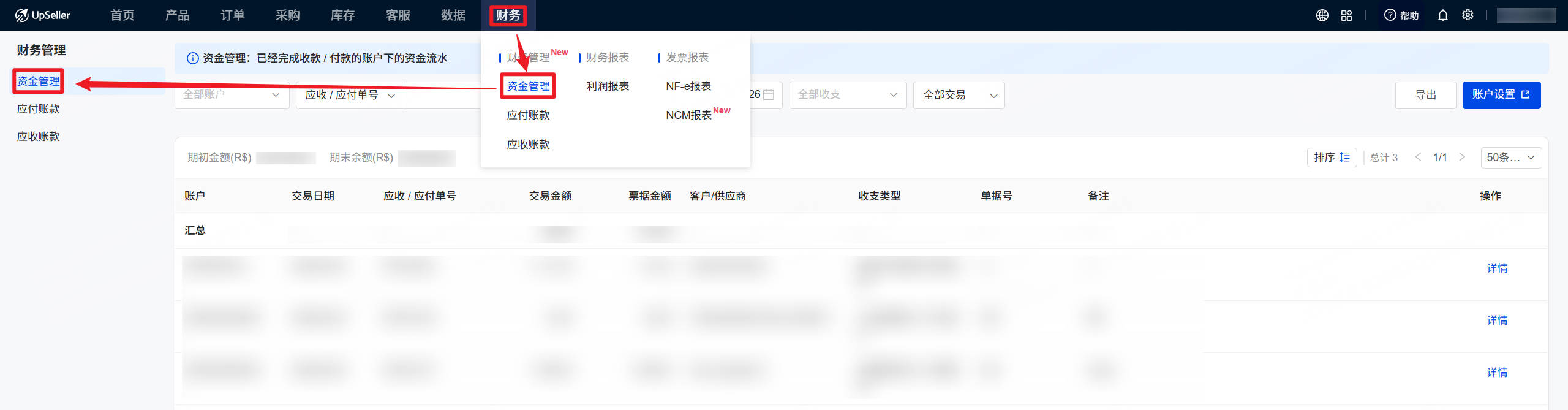1568x410 pixels.
Task: Select 利润报表 in the dropdown menu
Action: (x=608, y=86)
